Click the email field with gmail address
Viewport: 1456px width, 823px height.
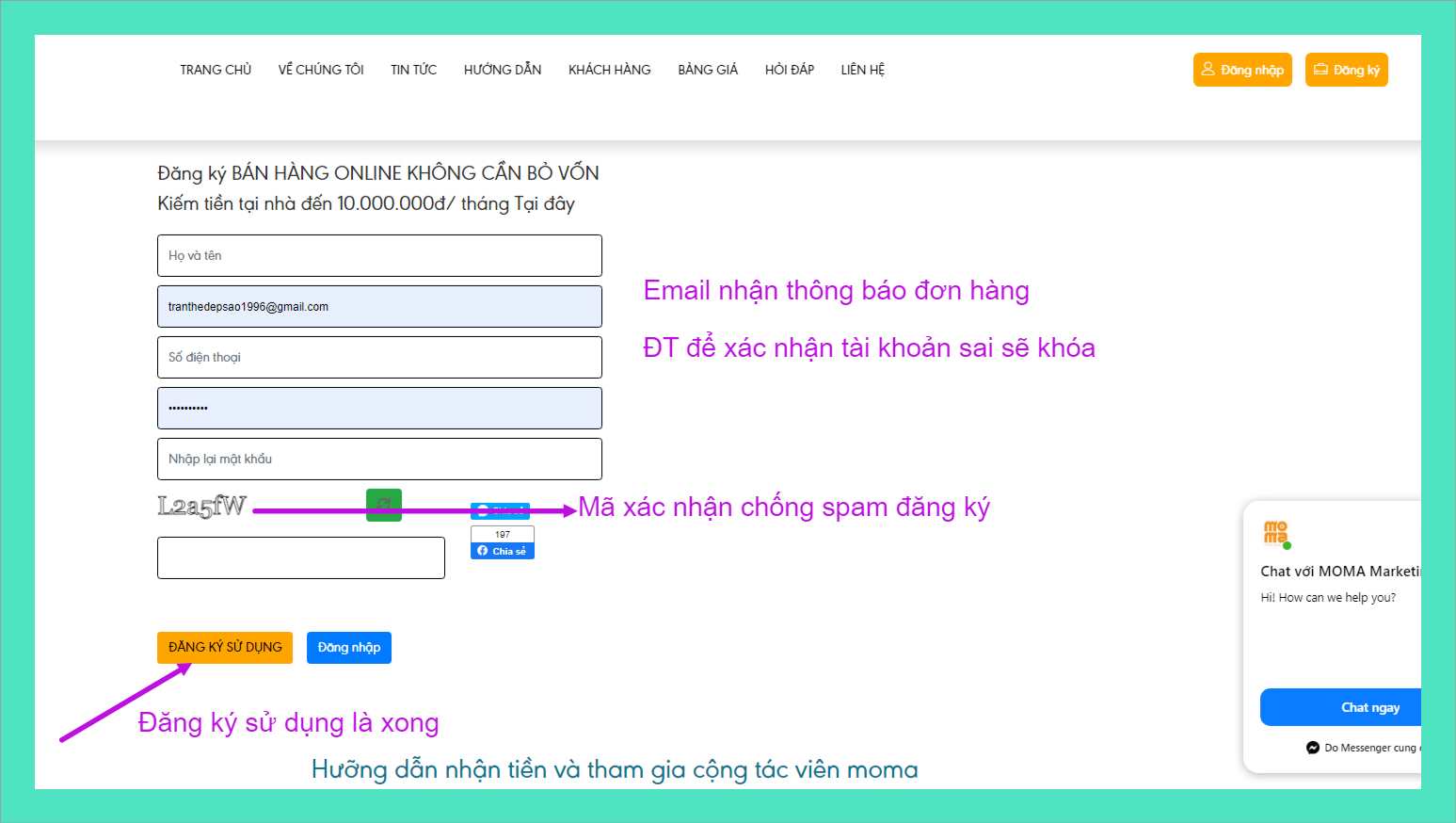[x=379, y=306]
